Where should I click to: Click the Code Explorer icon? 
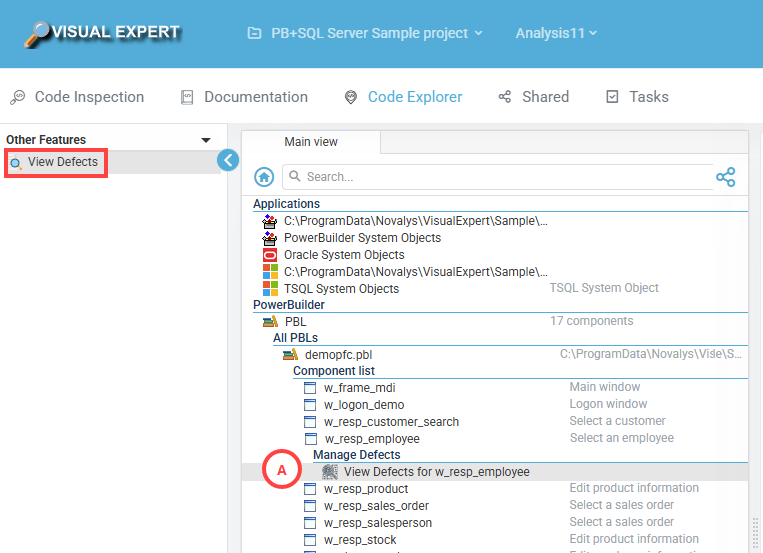pos(350,97)
